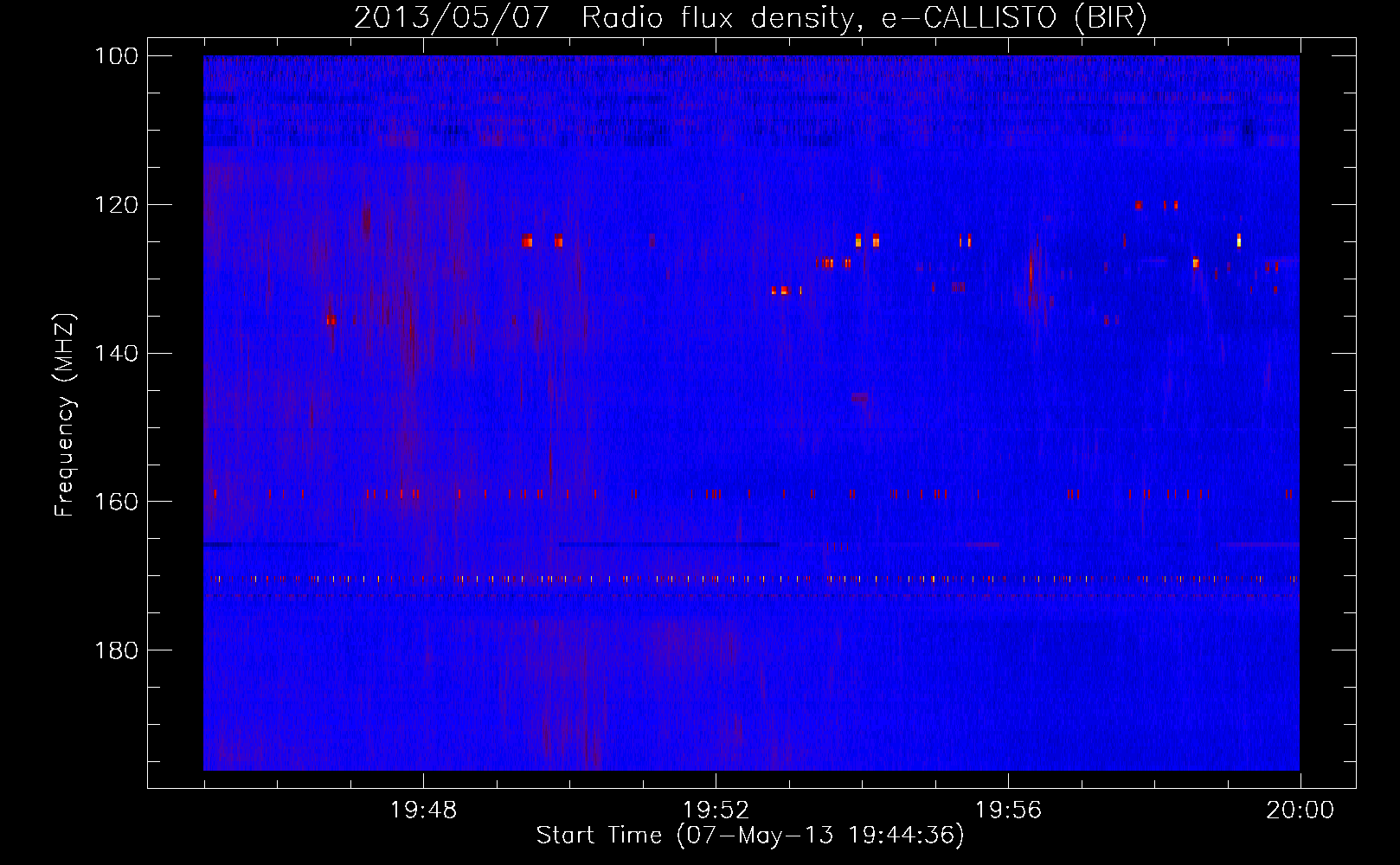This screenshot has height=865, width=1400.
Task: Click the 'Start Time (07-May-13 19:44:36)' x-axis label
Action: (x=750, y=836)
